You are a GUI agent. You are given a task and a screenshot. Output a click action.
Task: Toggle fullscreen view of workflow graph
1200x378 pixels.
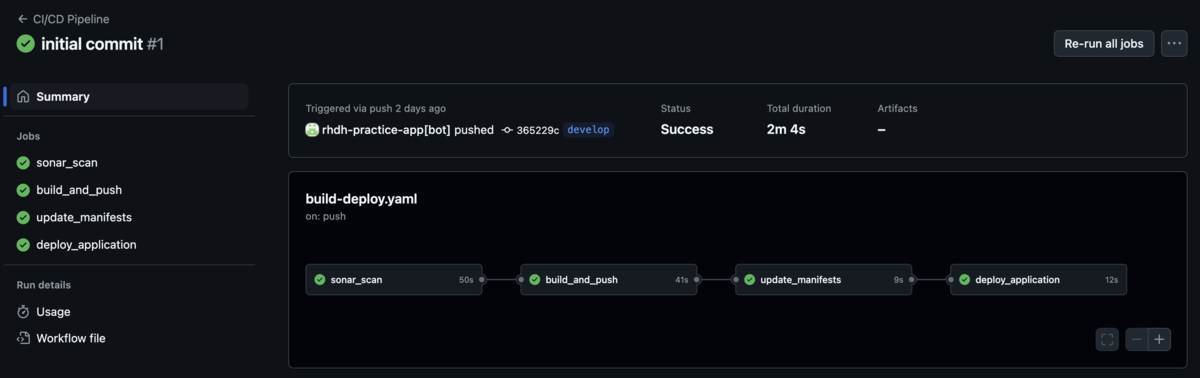tap(1107, 340)
